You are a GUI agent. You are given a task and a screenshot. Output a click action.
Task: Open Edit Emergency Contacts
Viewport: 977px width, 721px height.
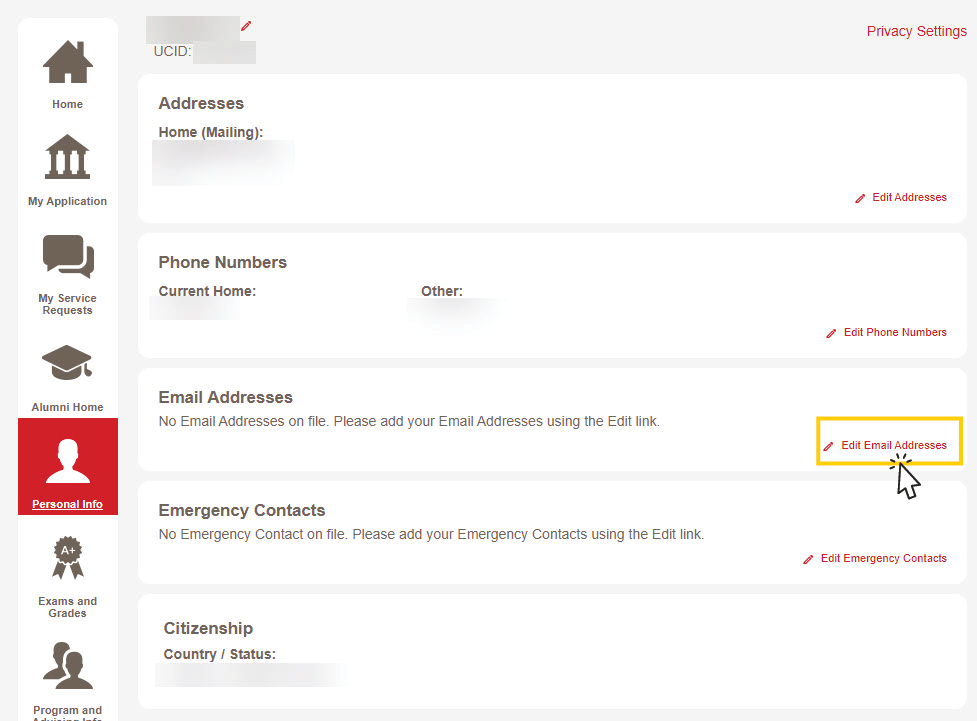[x=882, y=558]
